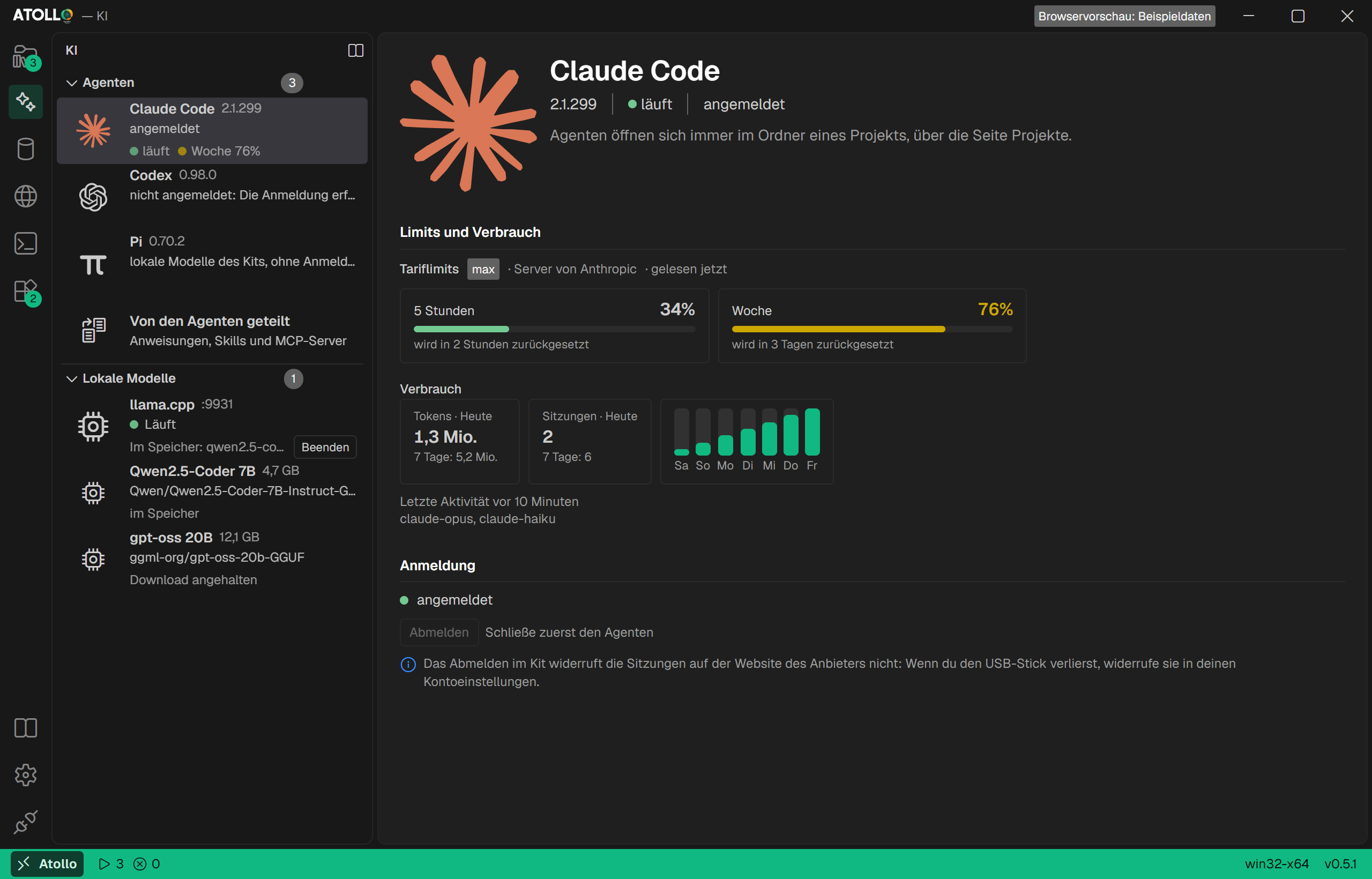Viewport: 1372px width, 879px height.
Task: Select the KI sparkle sidebar icon
Action: (26, 102)
